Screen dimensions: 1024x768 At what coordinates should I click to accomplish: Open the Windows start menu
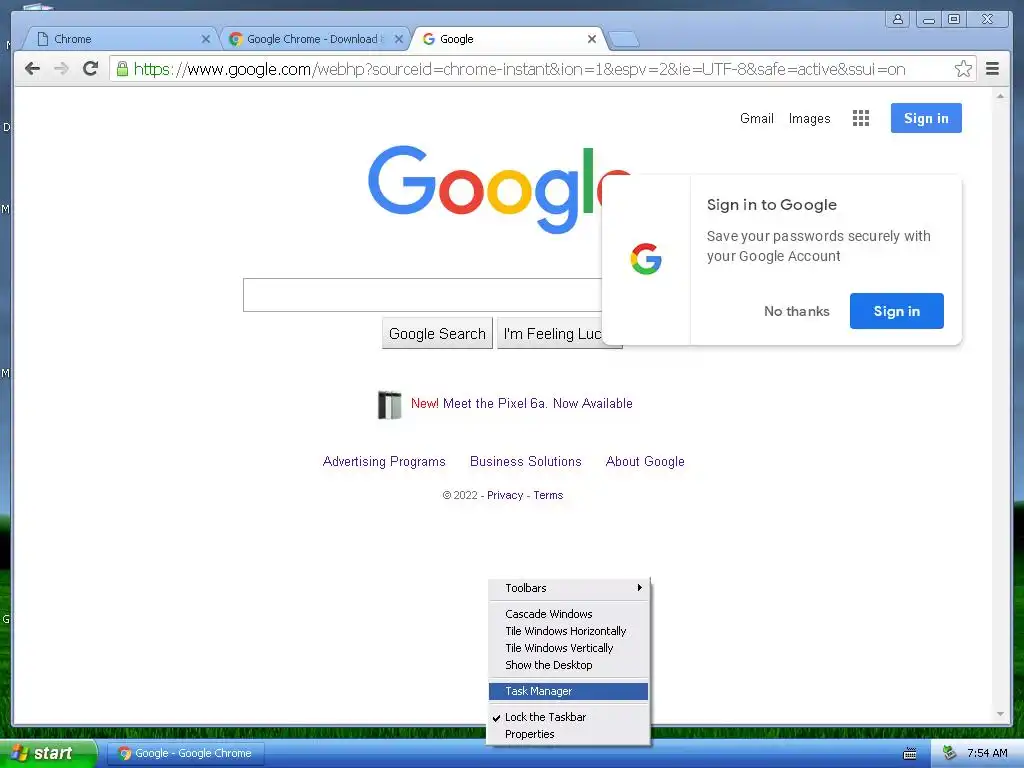click(x=47, y=754)
